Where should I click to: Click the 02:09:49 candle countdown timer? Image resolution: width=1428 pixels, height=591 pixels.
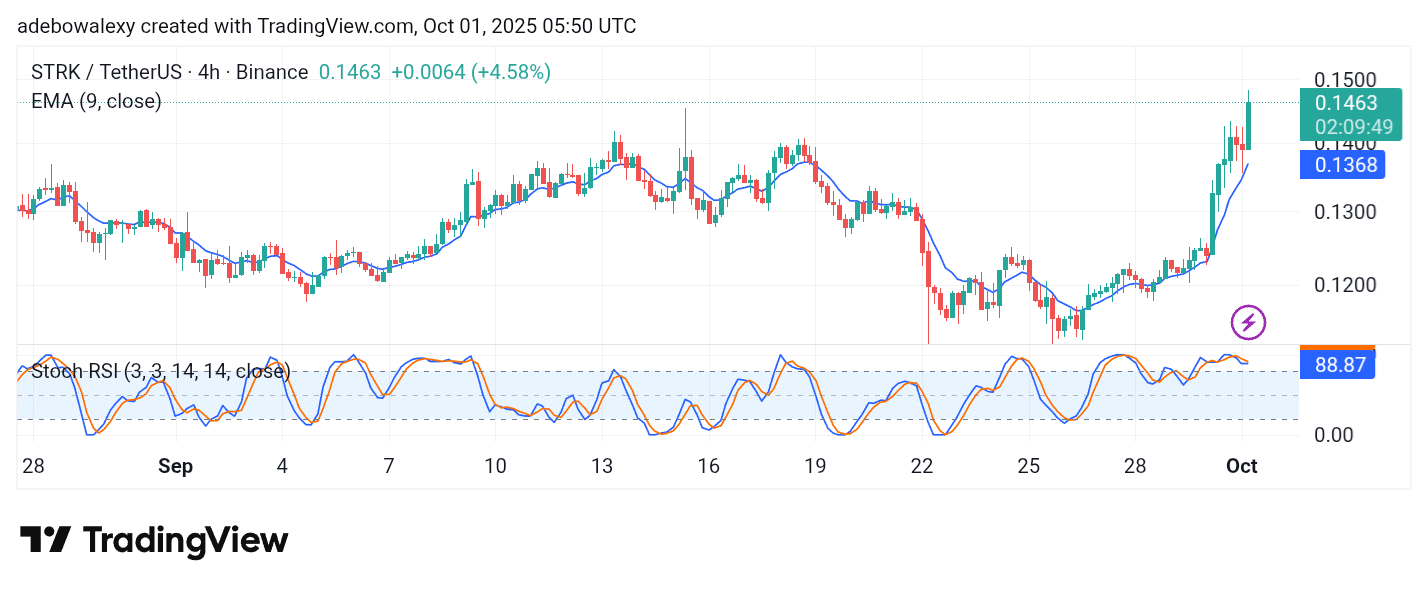click(x=1352, y=127)
